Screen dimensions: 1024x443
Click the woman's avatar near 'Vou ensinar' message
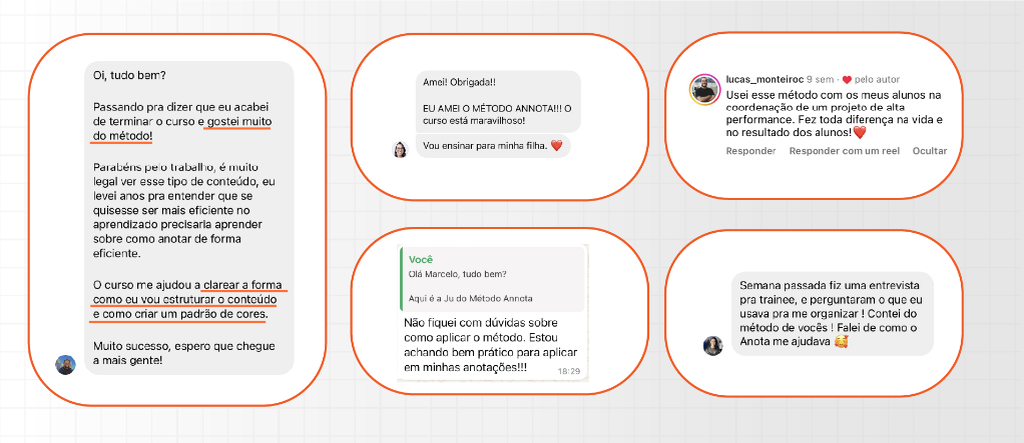pyautogui.click(x=400, y=150)
